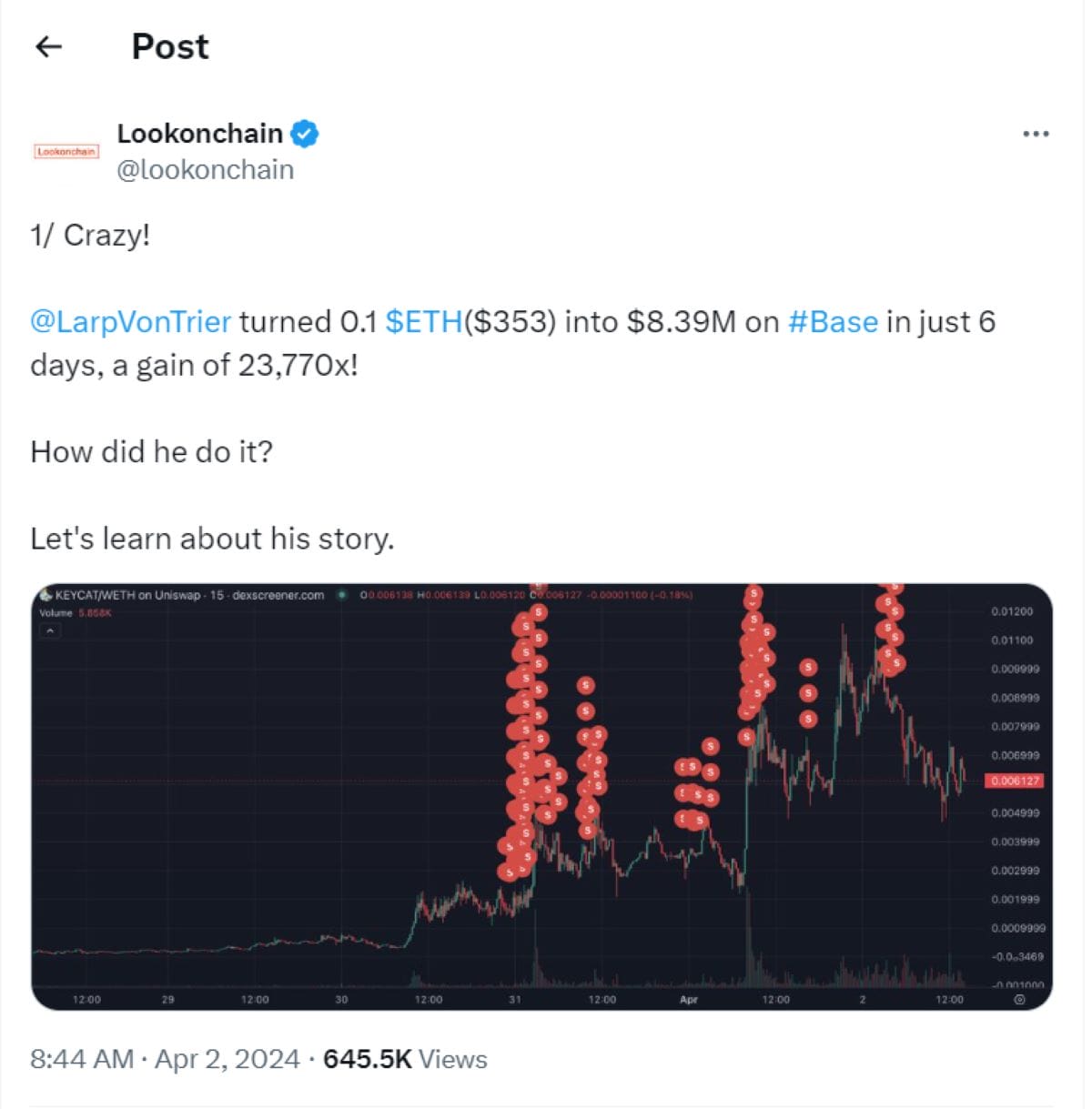
Task: Click the red 0.006127 current price label
Action: pos(1016,781)
